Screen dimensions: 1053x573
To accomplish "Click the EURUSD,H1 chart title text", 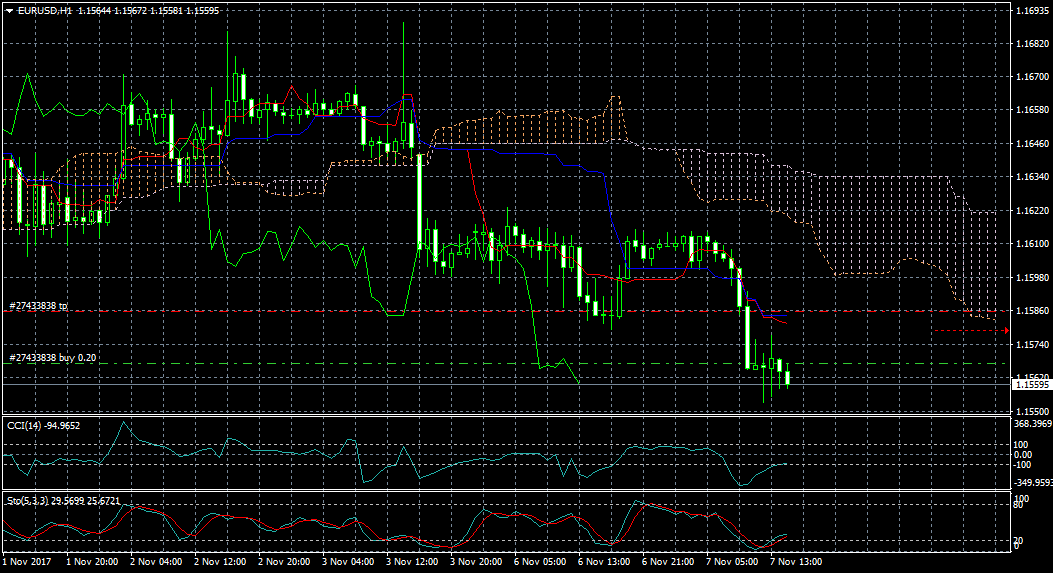I will pyautogui.click(x=43, y=10).
